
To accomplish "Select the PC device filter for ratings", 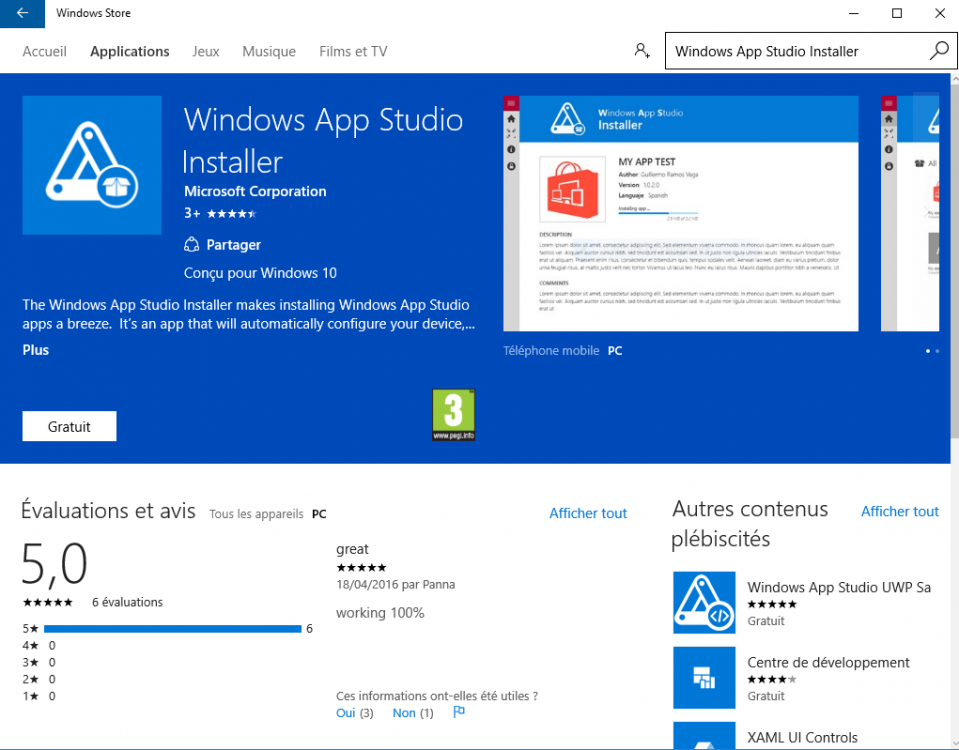I will 319,514.
